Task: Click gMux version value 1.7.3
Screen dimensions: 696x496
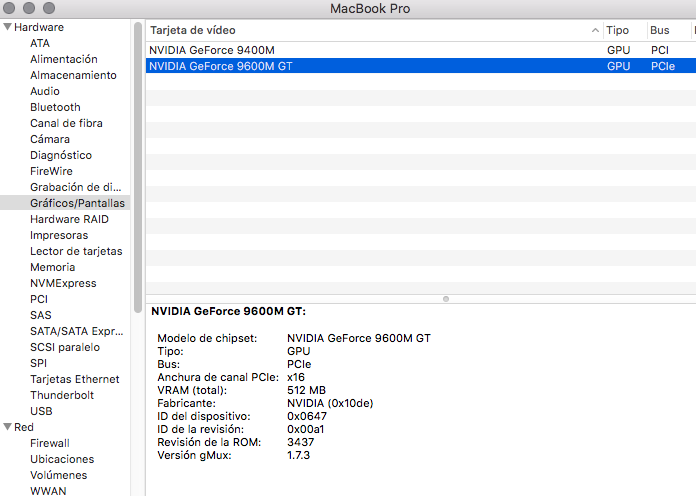Action: click(298, 455)
